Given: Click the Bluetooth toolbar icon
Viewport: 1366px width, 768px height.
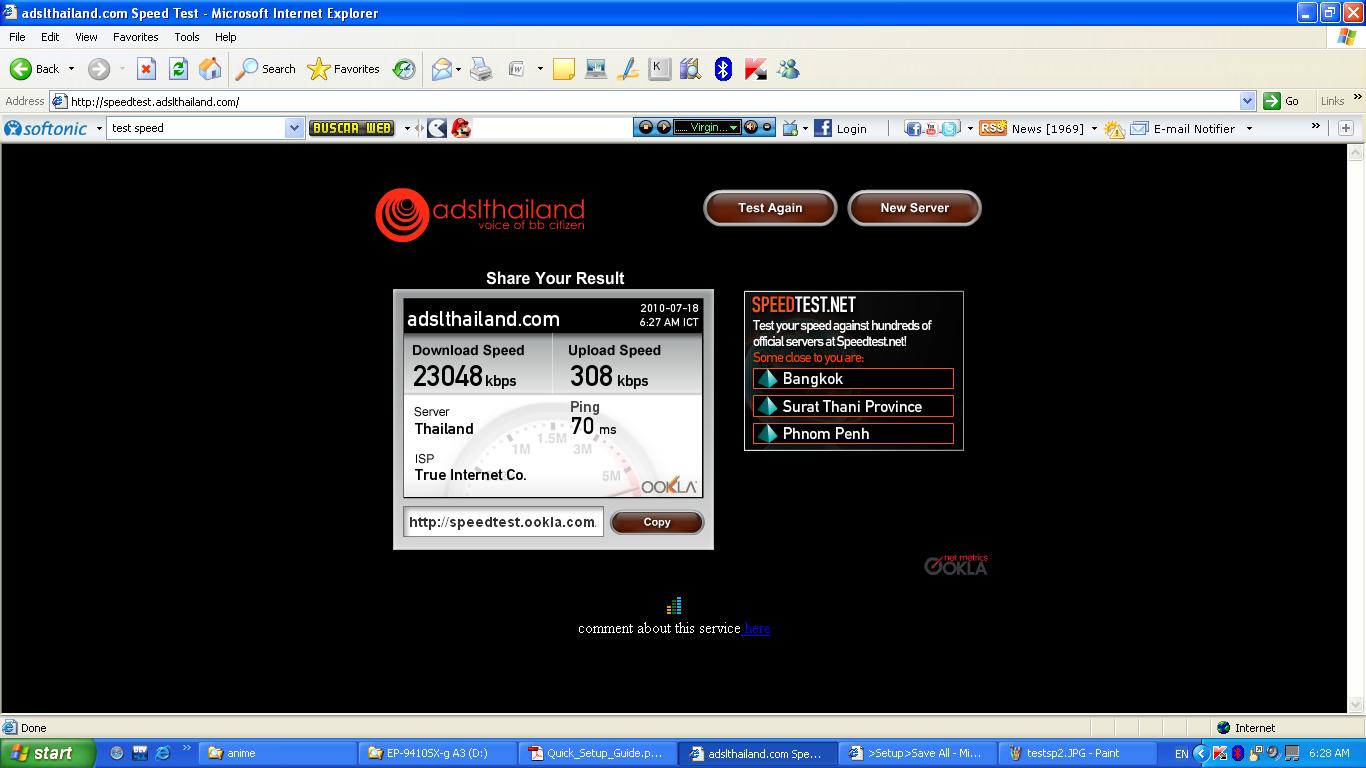Looking at the screenshot, I should [723, 69].
